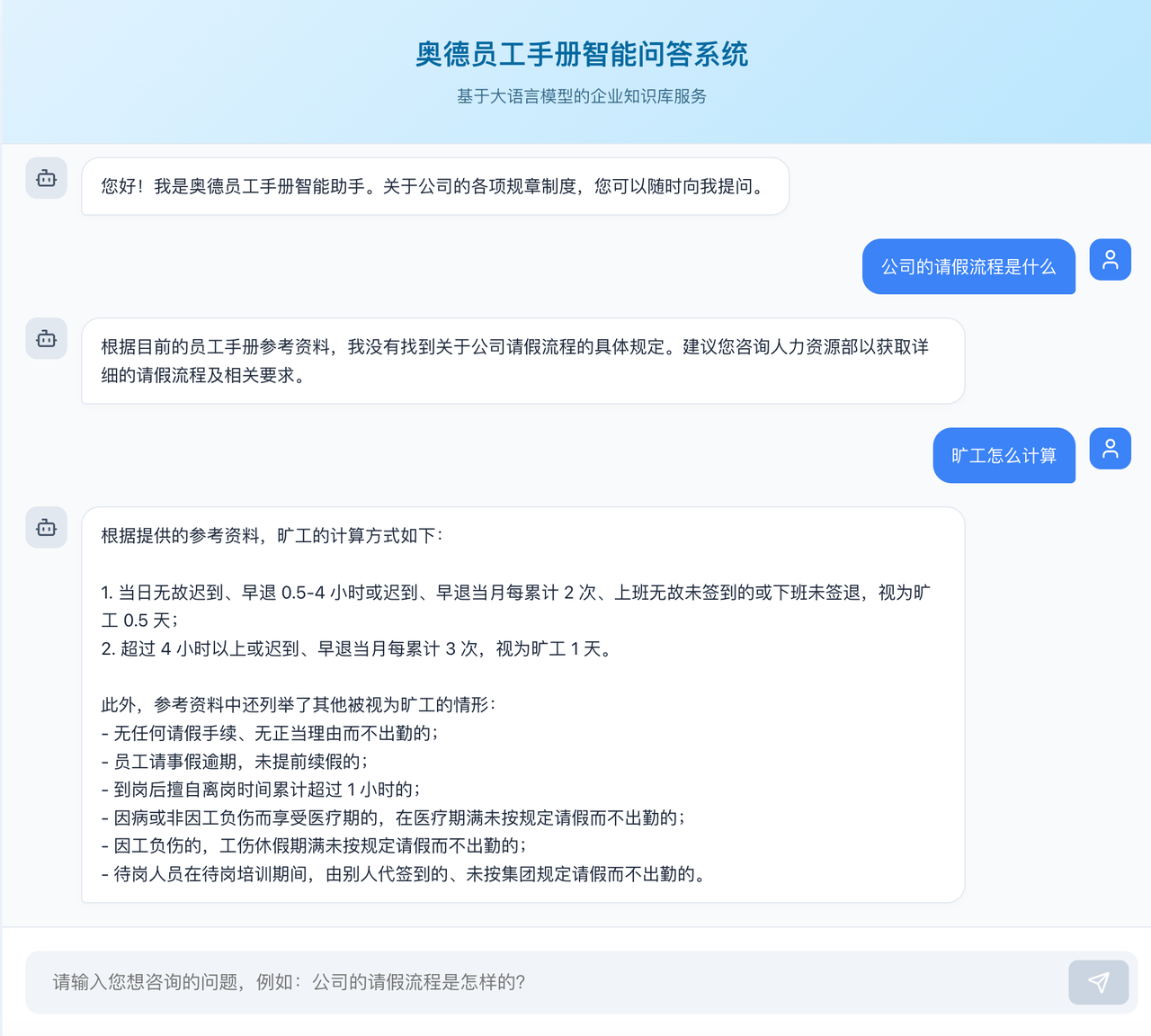Select the user message 旷工怎么计算

1004,455
